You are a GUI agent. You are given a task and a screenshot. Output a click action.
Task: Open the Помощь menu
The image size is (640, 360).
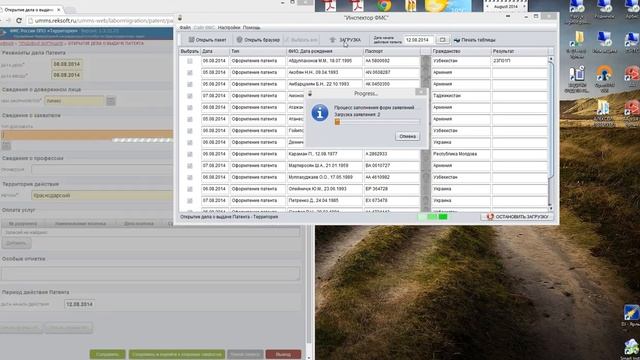click(x=251, y=27)
